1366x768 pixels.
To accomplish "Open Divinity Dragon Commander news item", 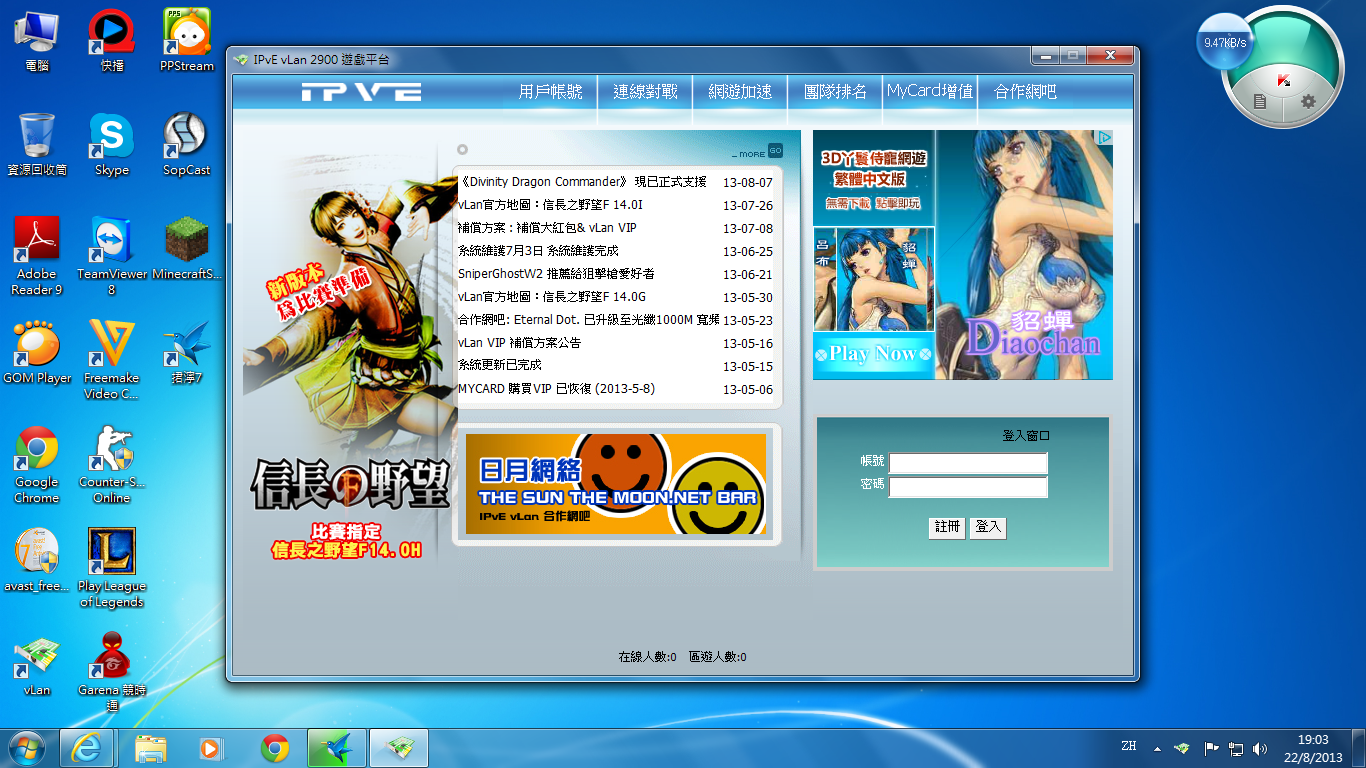I will pos(582,183).
